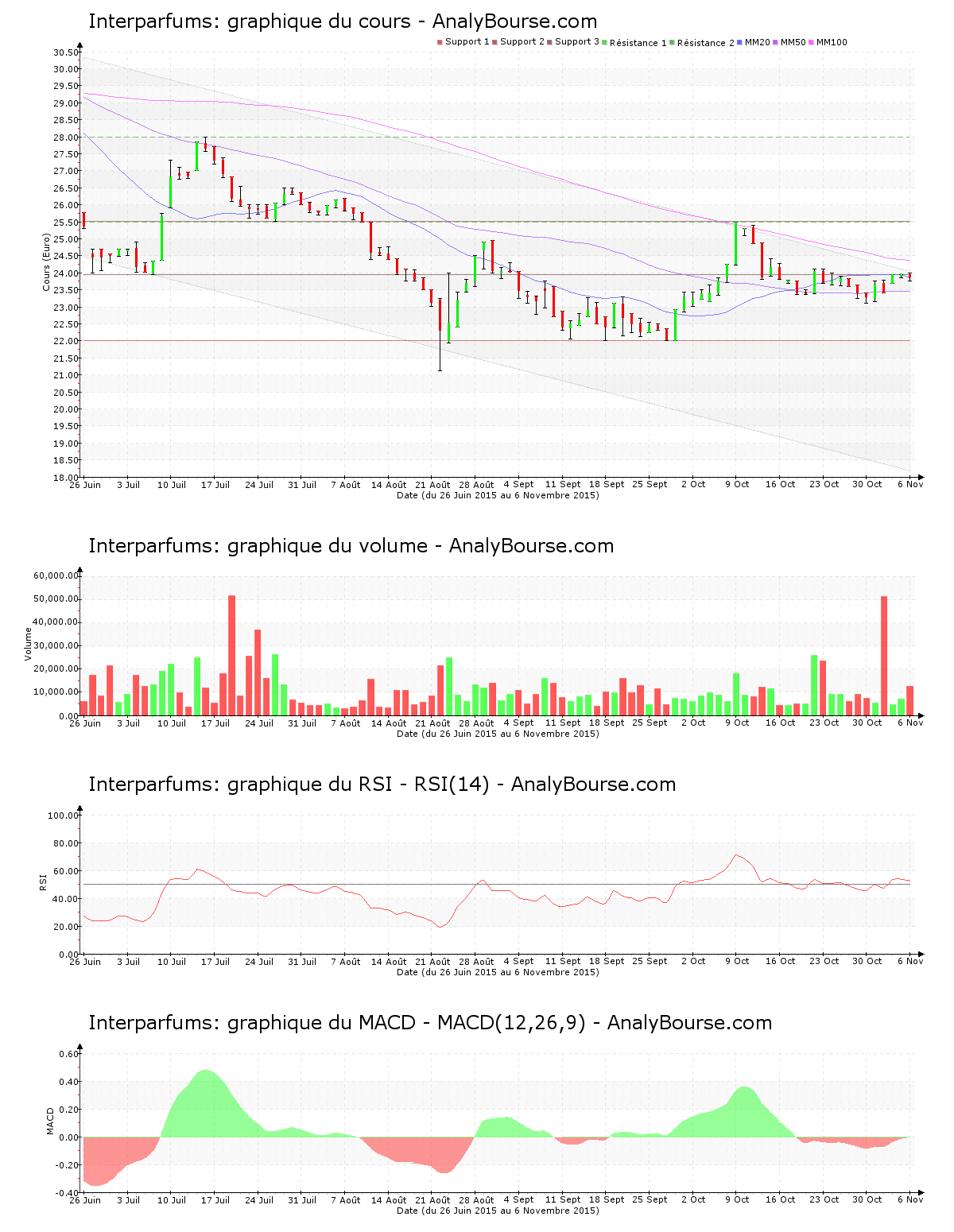
Task: Click the 'graphique du volume' chart title
Action: tap(351, 546)
